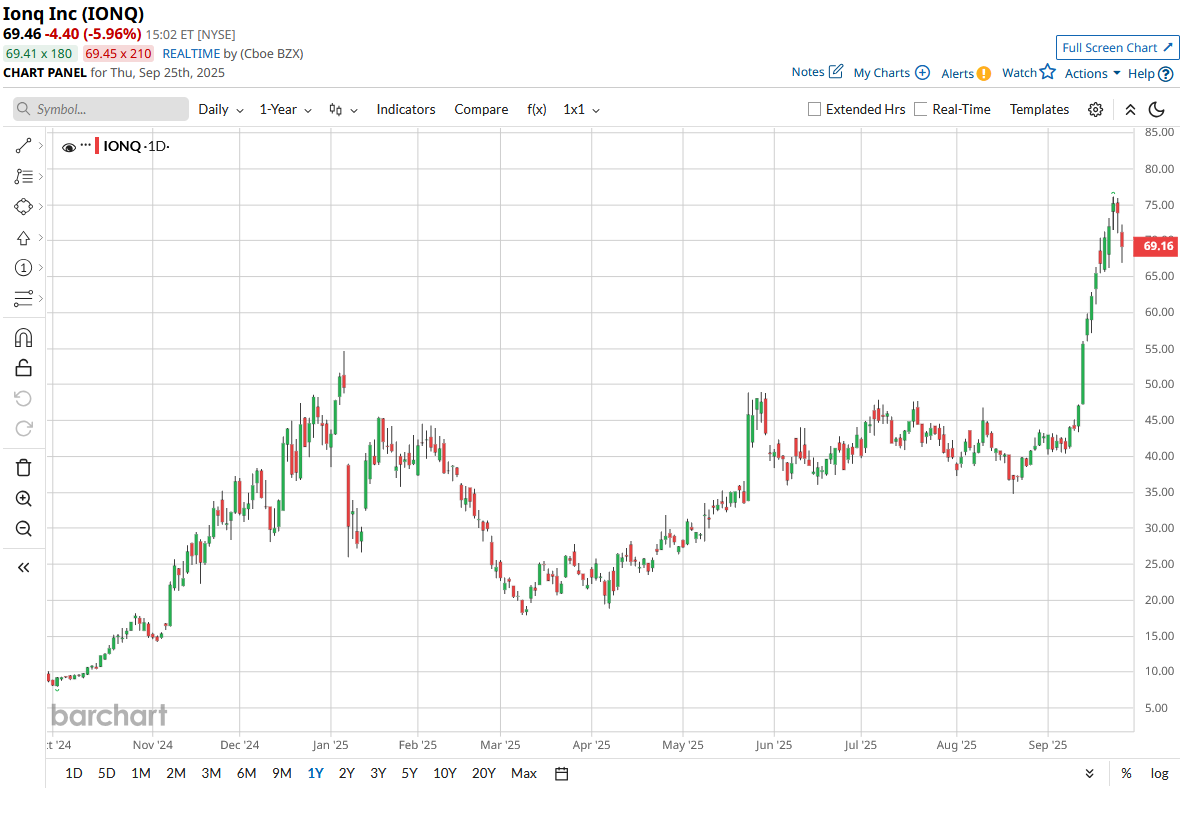Select the trend line drawing tool

[x=24, y=145]
